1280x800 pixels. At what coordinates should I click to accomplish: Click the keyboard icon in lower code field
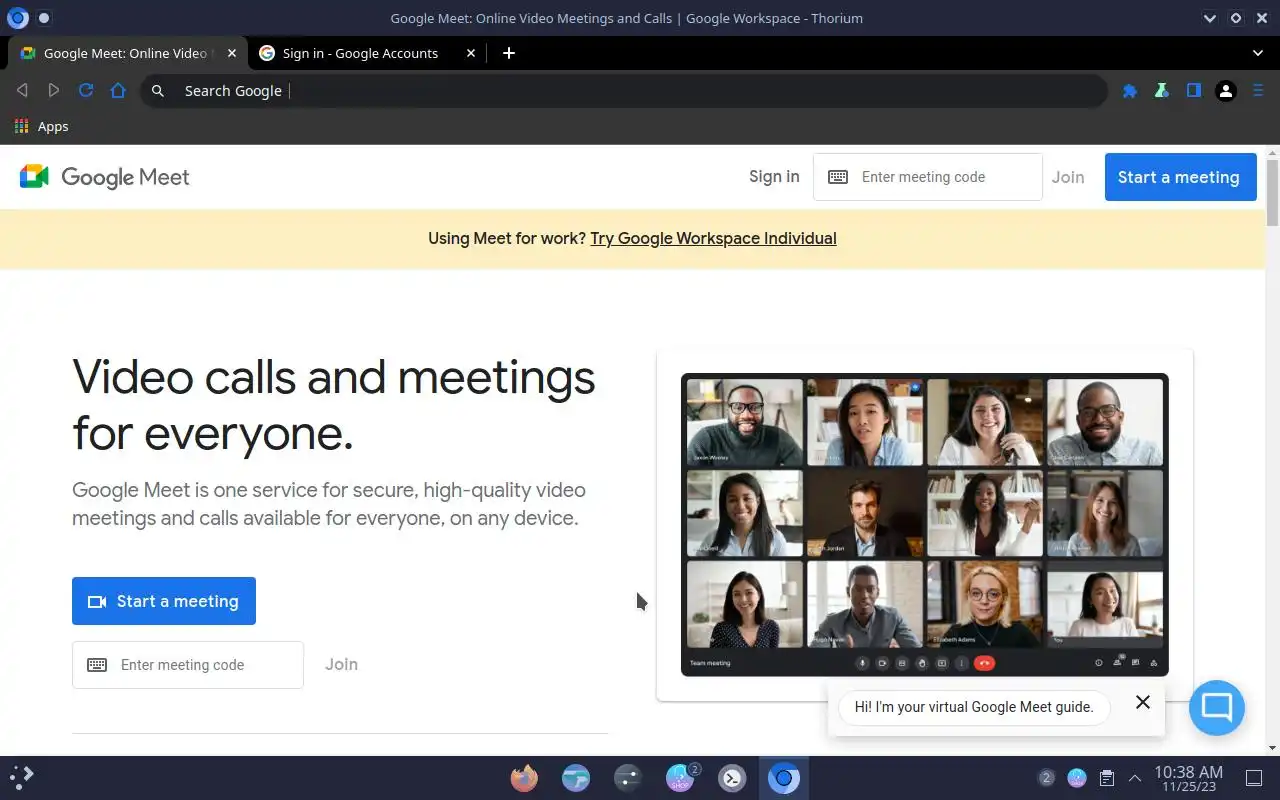coord(97,665)
